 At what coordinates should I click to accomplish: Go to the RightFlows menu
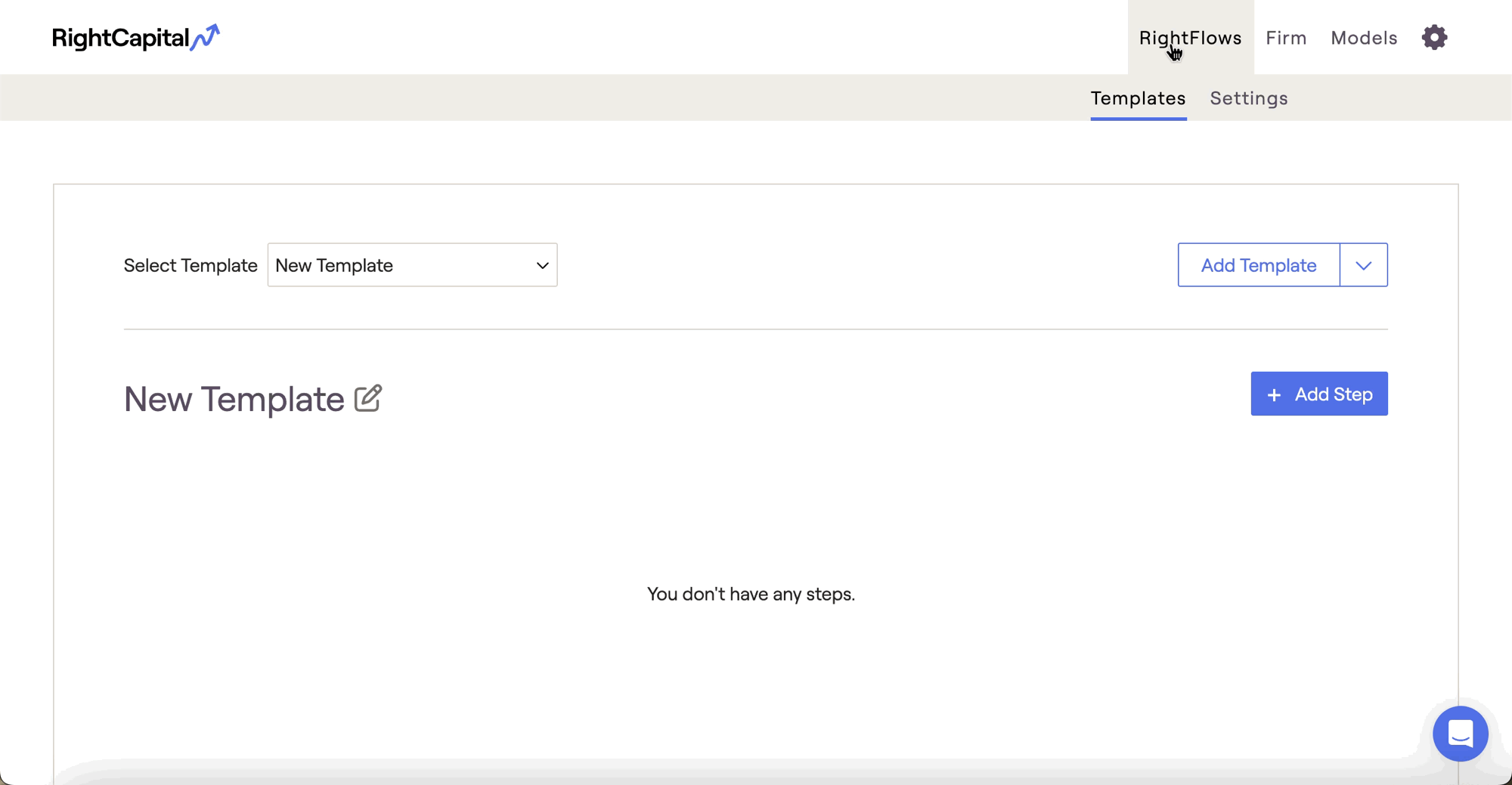click(1190, 38)
